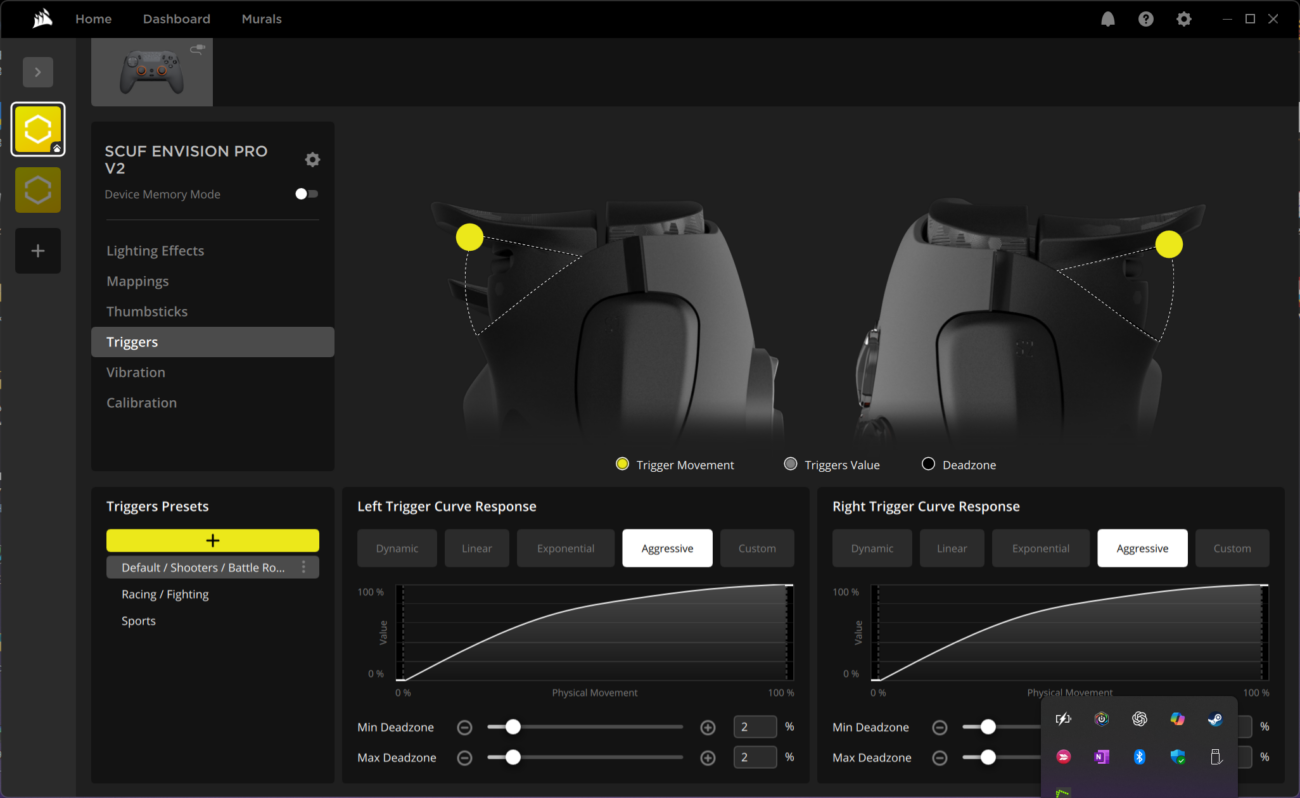
Task: Click the battery power tray icon
Action: [x=1063, y=719]
